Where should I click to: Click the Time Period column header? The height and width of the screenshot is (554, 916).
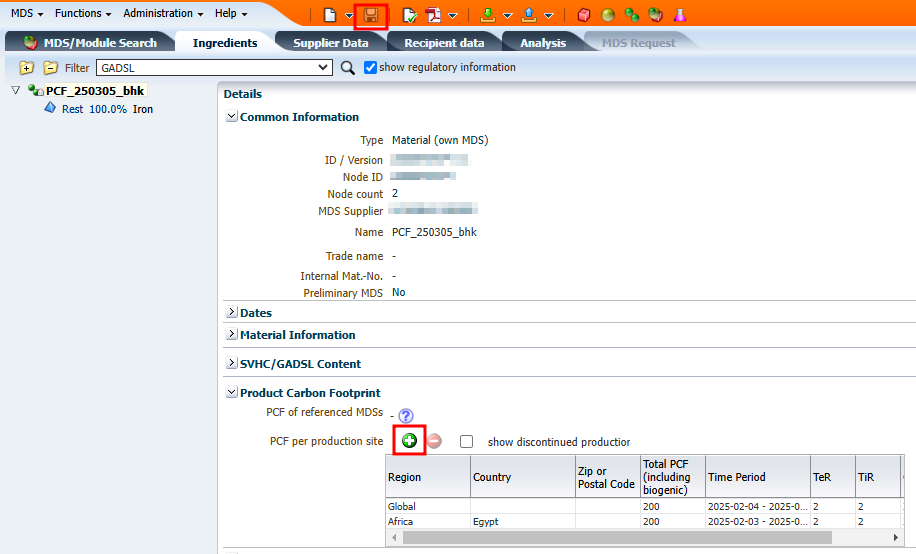pyautogui.click(x=758, y=477)
